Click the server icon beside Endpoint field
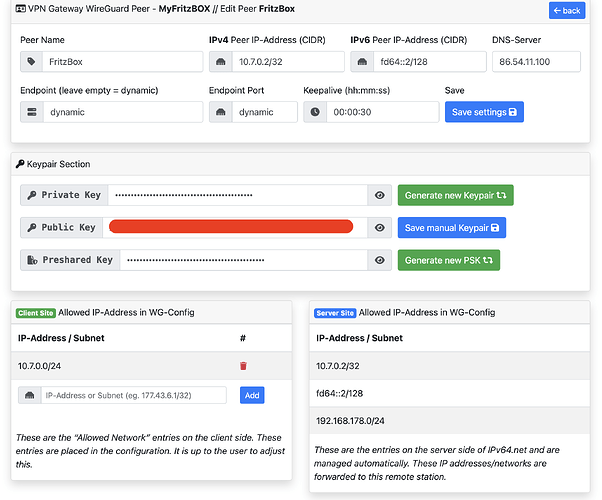Viewport: 602px width, 500px height. click(32, 112)
